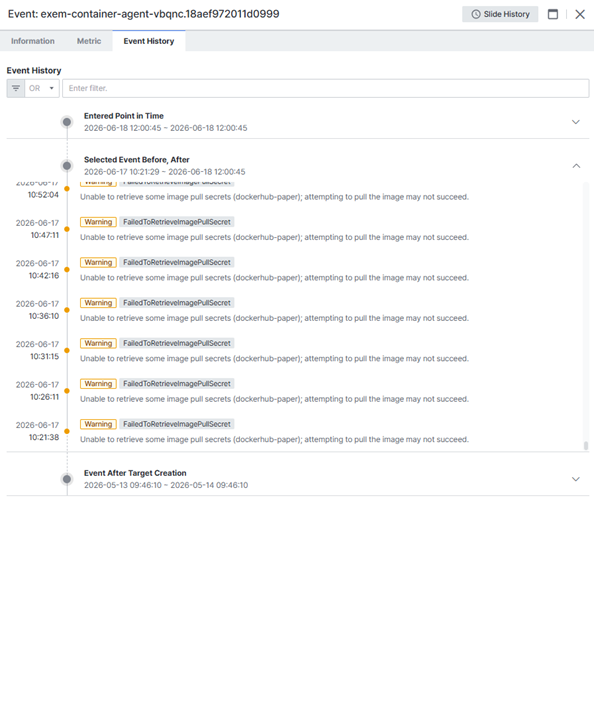The height and width of the screenshot is (713, 594).
Task: Maximize the event panel window icon
Action: coord(553,14)
